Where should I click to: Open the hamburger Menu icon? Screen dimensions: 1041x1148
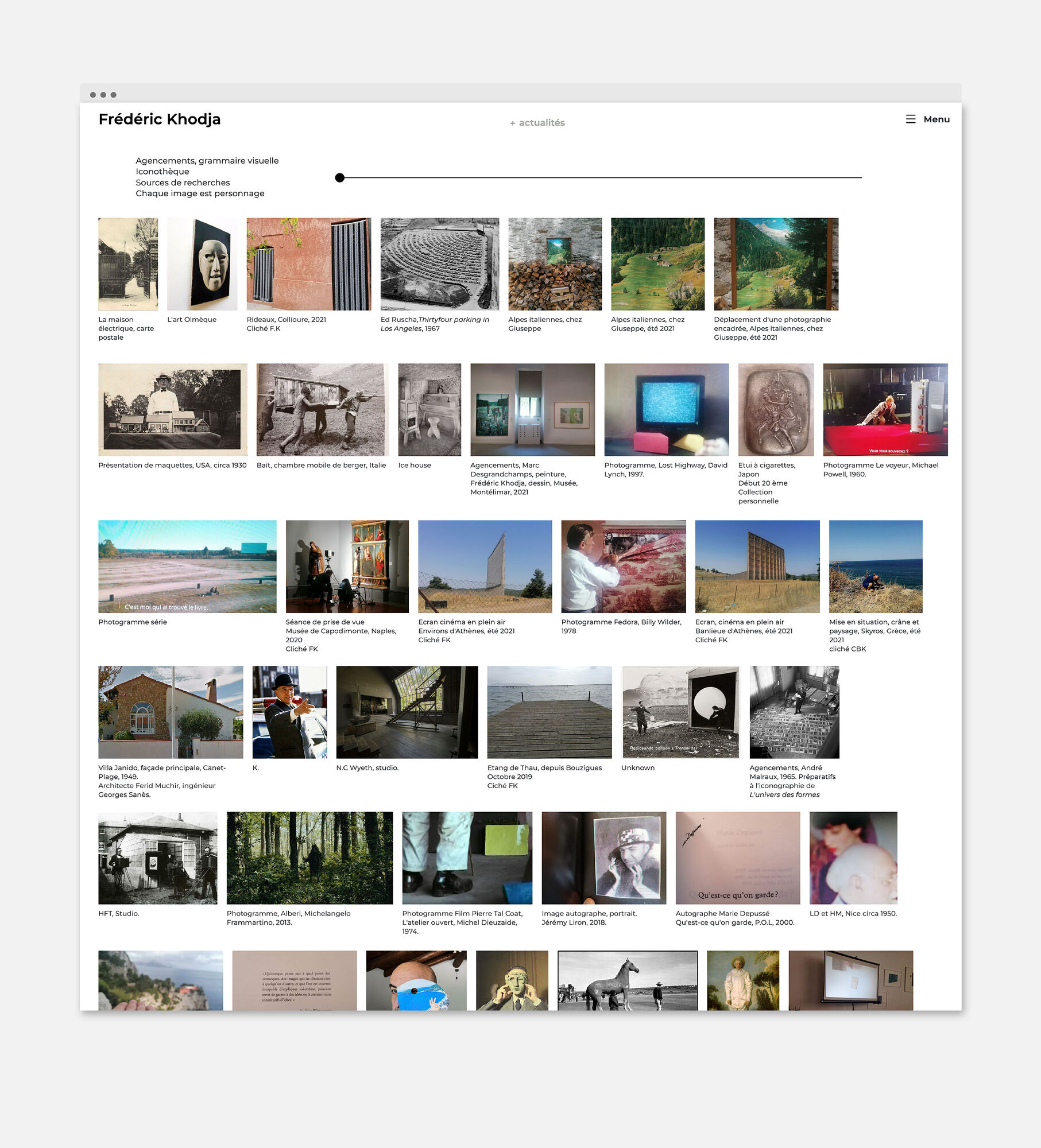coord(911,119)
